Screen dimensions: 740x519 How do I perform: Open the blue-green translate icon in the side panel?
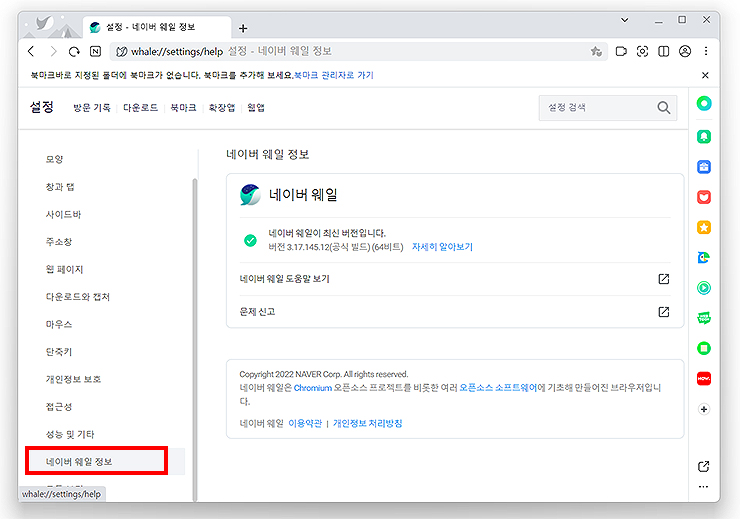pos(704,258)
